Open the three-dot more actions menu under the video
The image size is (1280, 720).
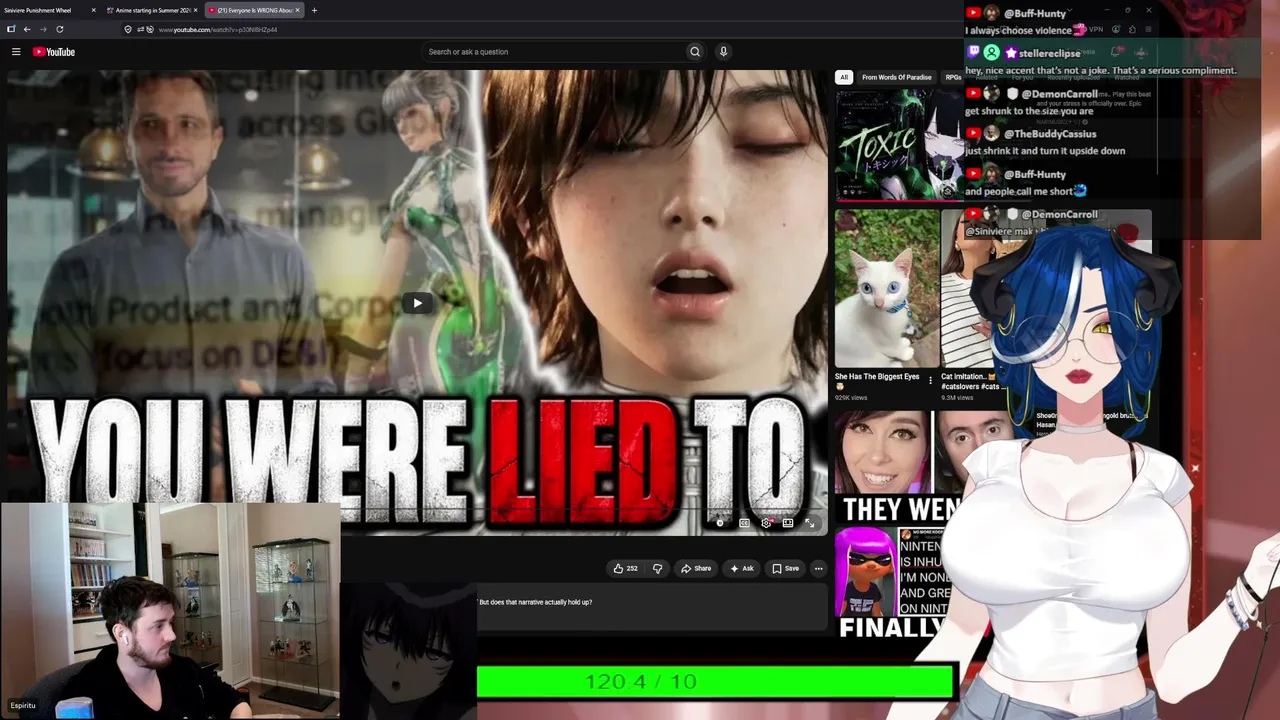click(x=818, y=569)
